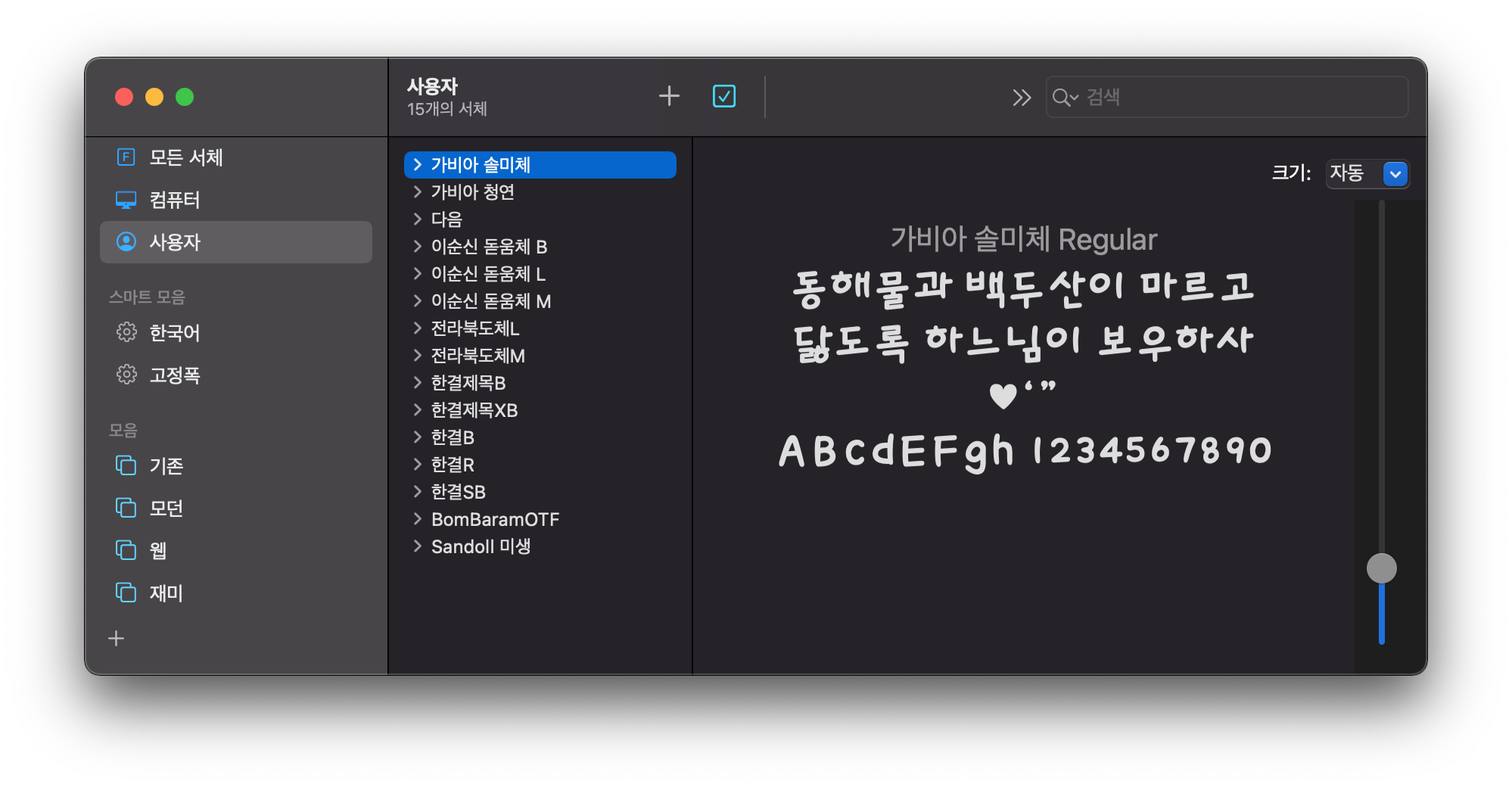Select the 한결B font row

click(x=540, y=437)
